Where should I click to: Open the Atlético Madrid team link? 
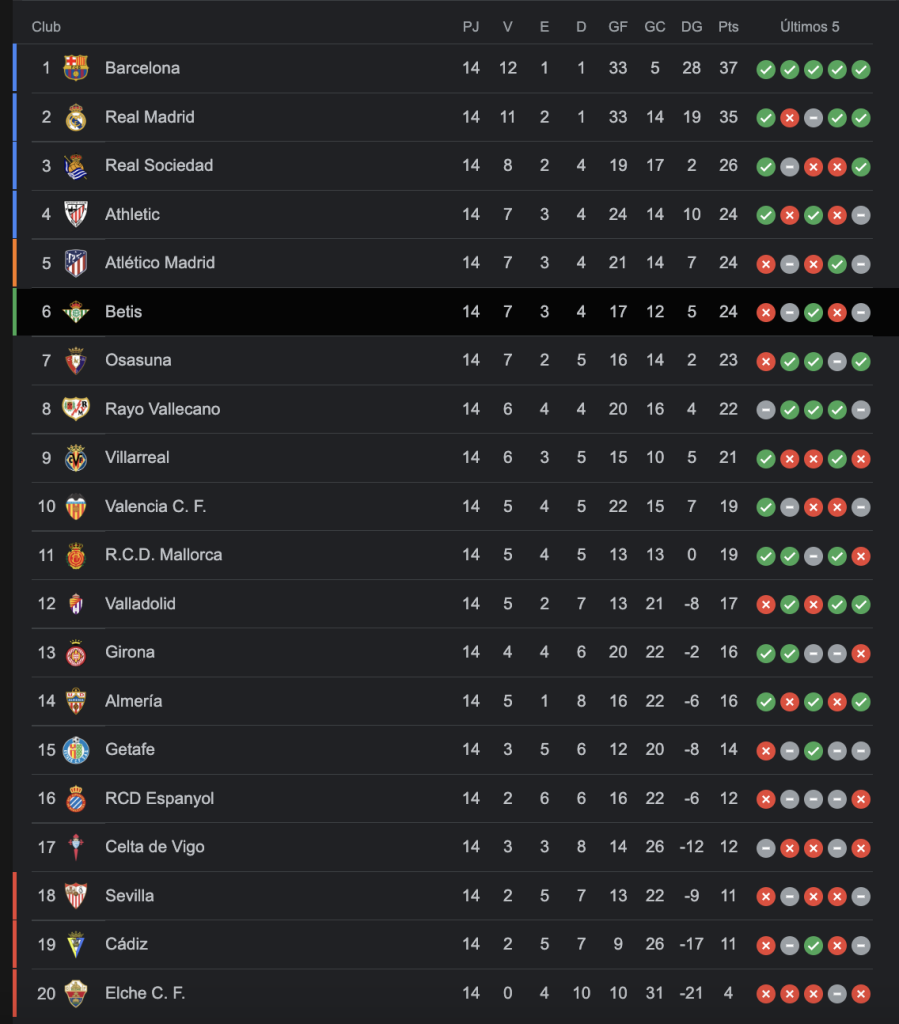click(160, 263)
